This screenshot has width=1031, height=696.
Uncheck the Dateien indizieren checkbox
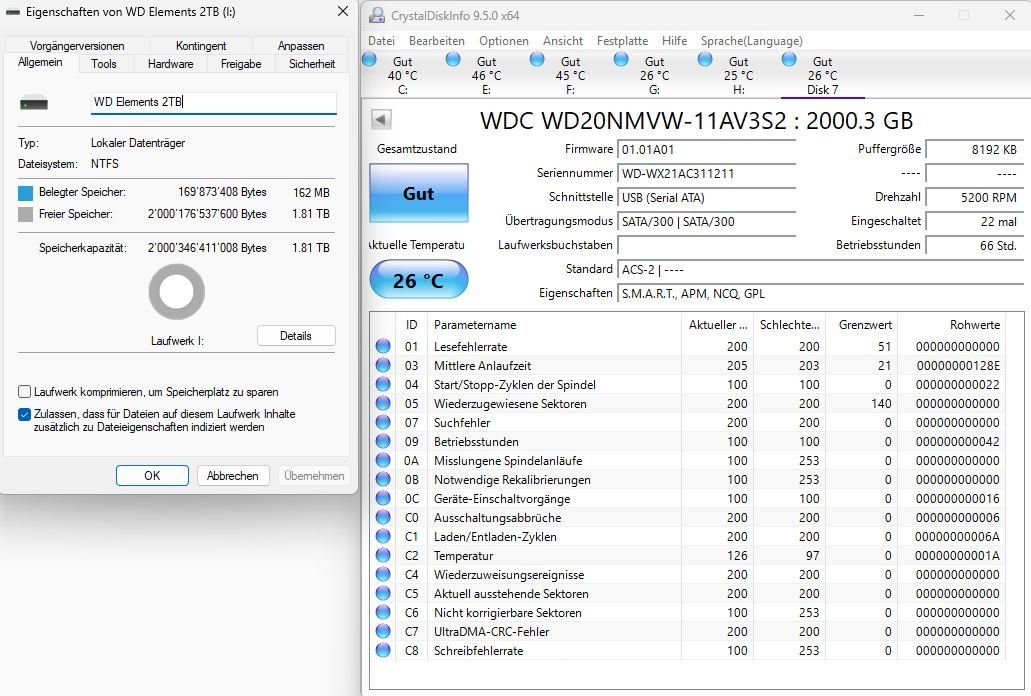(24, 414)
